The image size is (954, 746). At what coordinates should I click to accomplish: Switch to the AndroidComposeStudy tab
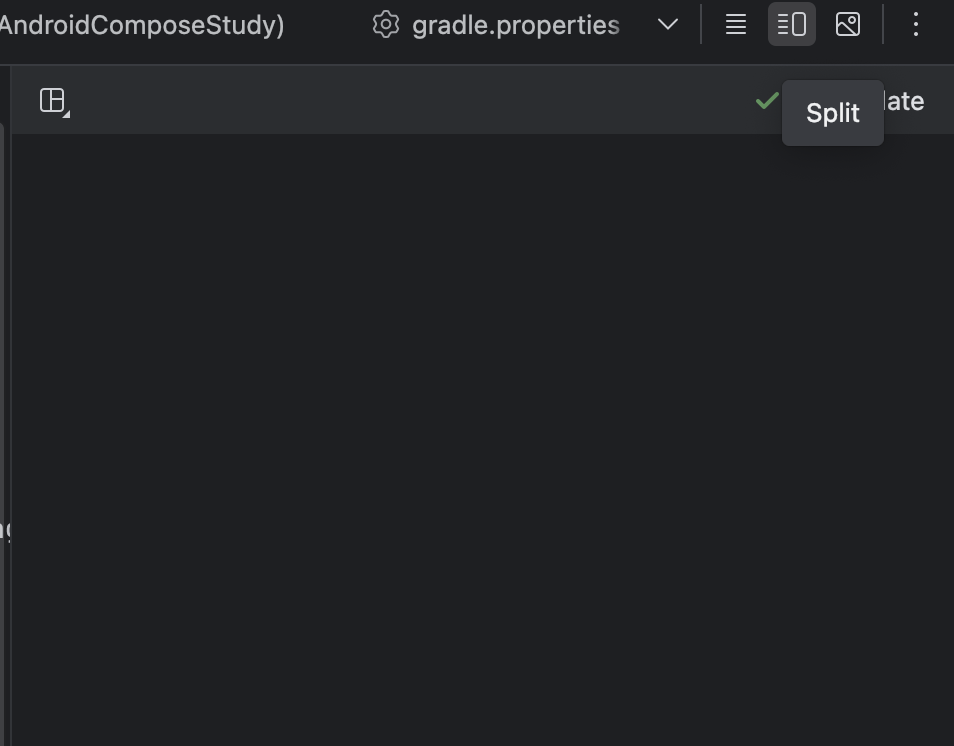coord(141,25)
